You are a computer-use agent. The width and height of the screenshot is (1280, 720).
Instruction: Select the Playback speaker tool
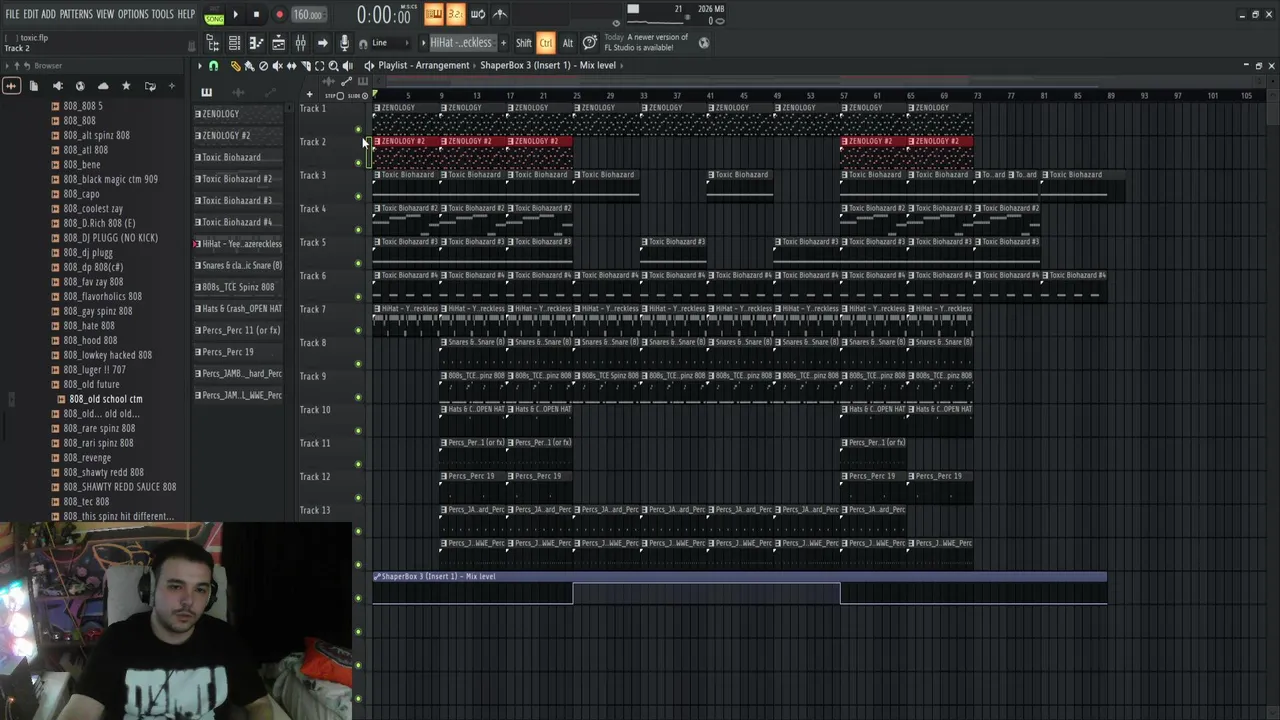tap(347, 66)
